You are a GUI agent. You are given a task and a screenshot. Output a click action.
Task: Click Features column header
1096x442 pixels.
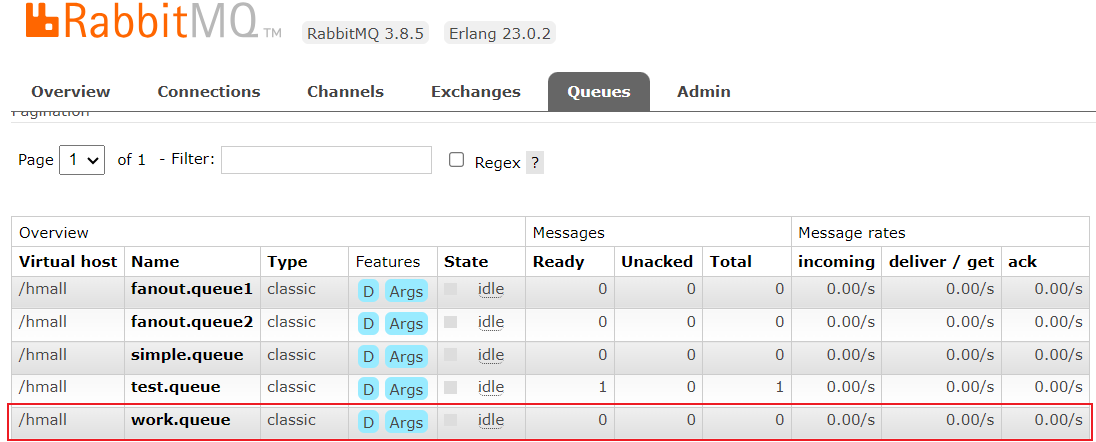pos(388,262)
